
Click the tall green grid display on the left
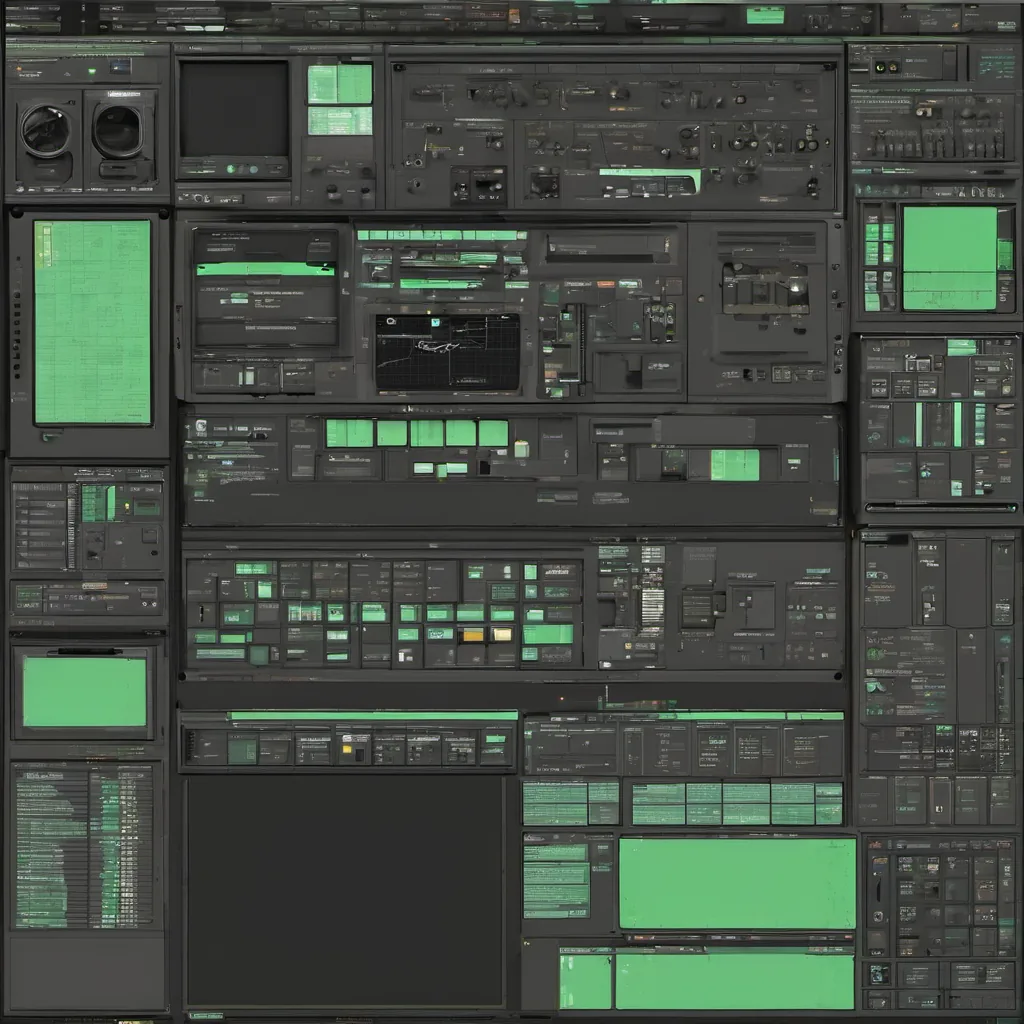(x=92, y=322)
